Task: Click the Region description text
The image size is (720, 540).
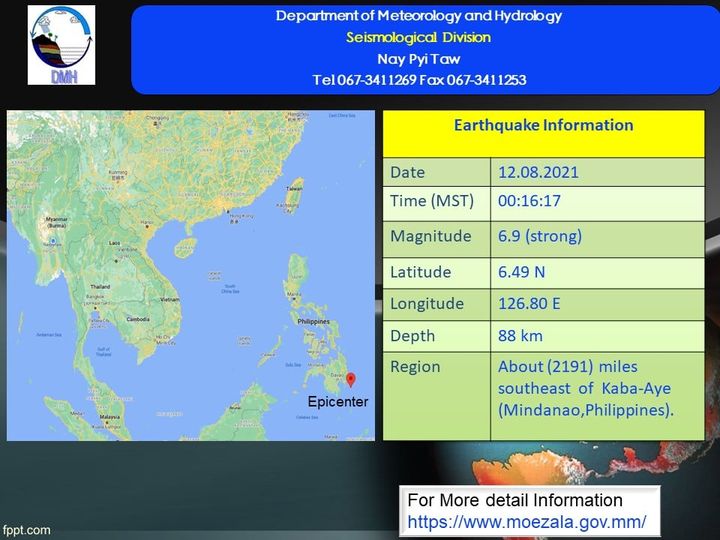Action: pyautogui.click(x=585, y=388)
